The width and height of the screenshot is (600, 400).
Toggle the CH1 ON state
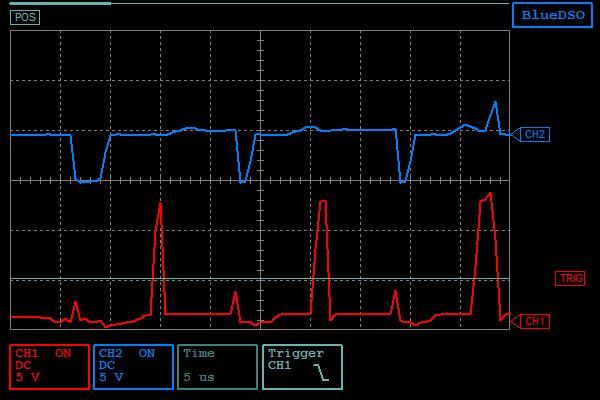tap(63, 353)
